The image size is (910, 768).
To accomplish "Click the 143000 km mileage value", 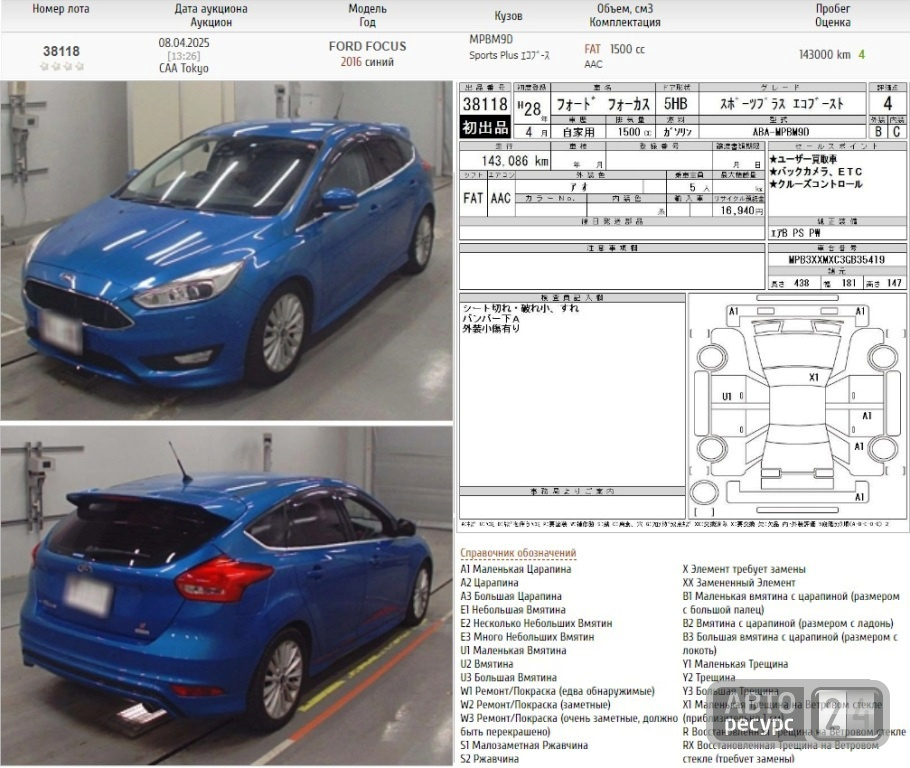I will [825, 55].
